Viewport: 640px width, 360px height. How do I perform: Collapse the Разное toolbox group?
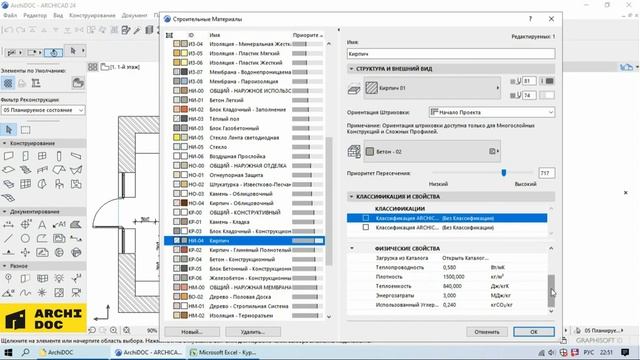tap(4, 266)
